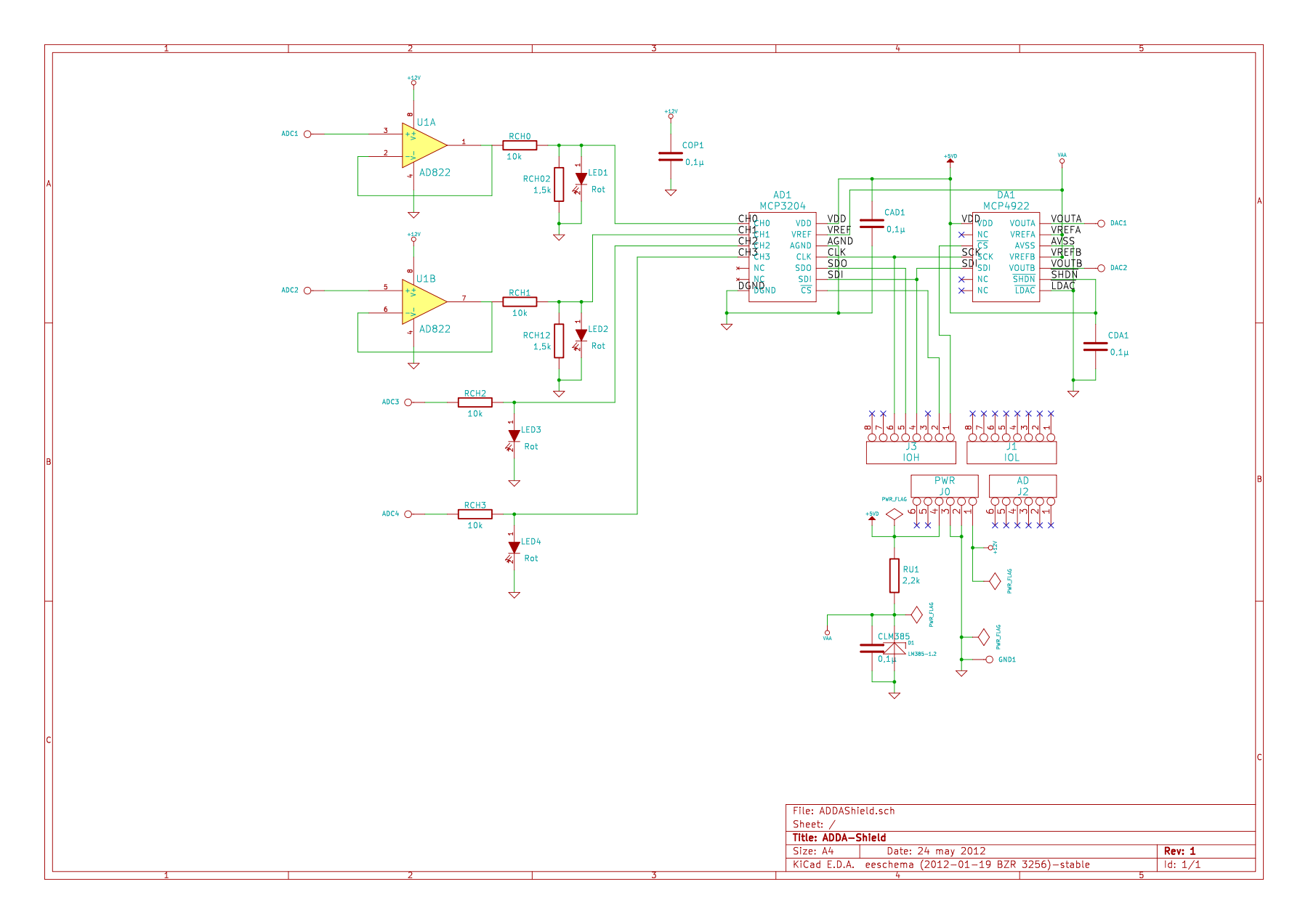Click the COP1 capacitor symbol

pos(670,156)
